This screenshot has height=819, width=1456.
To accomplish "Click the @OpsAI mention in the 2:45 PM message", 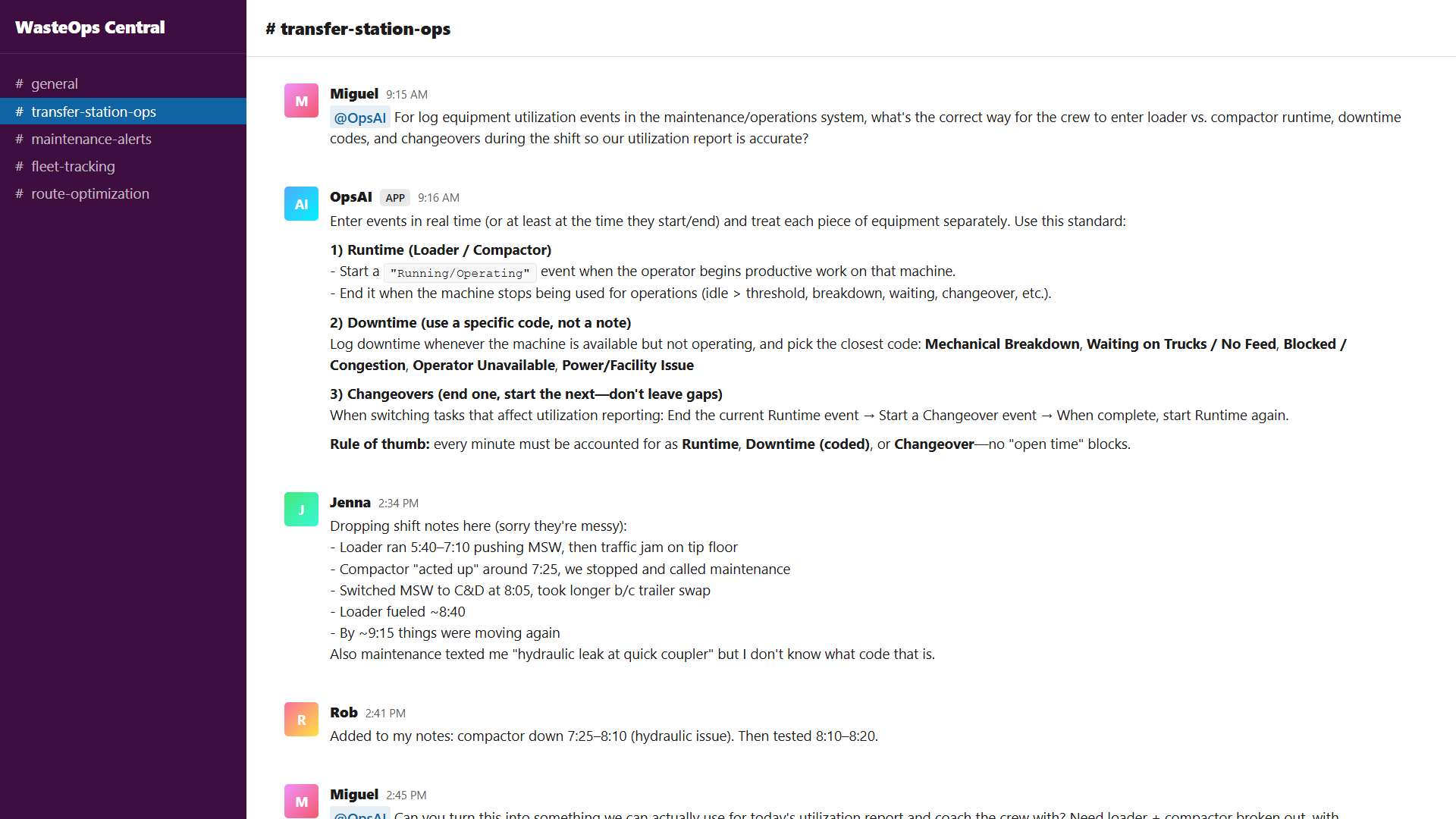I will 359,815.
